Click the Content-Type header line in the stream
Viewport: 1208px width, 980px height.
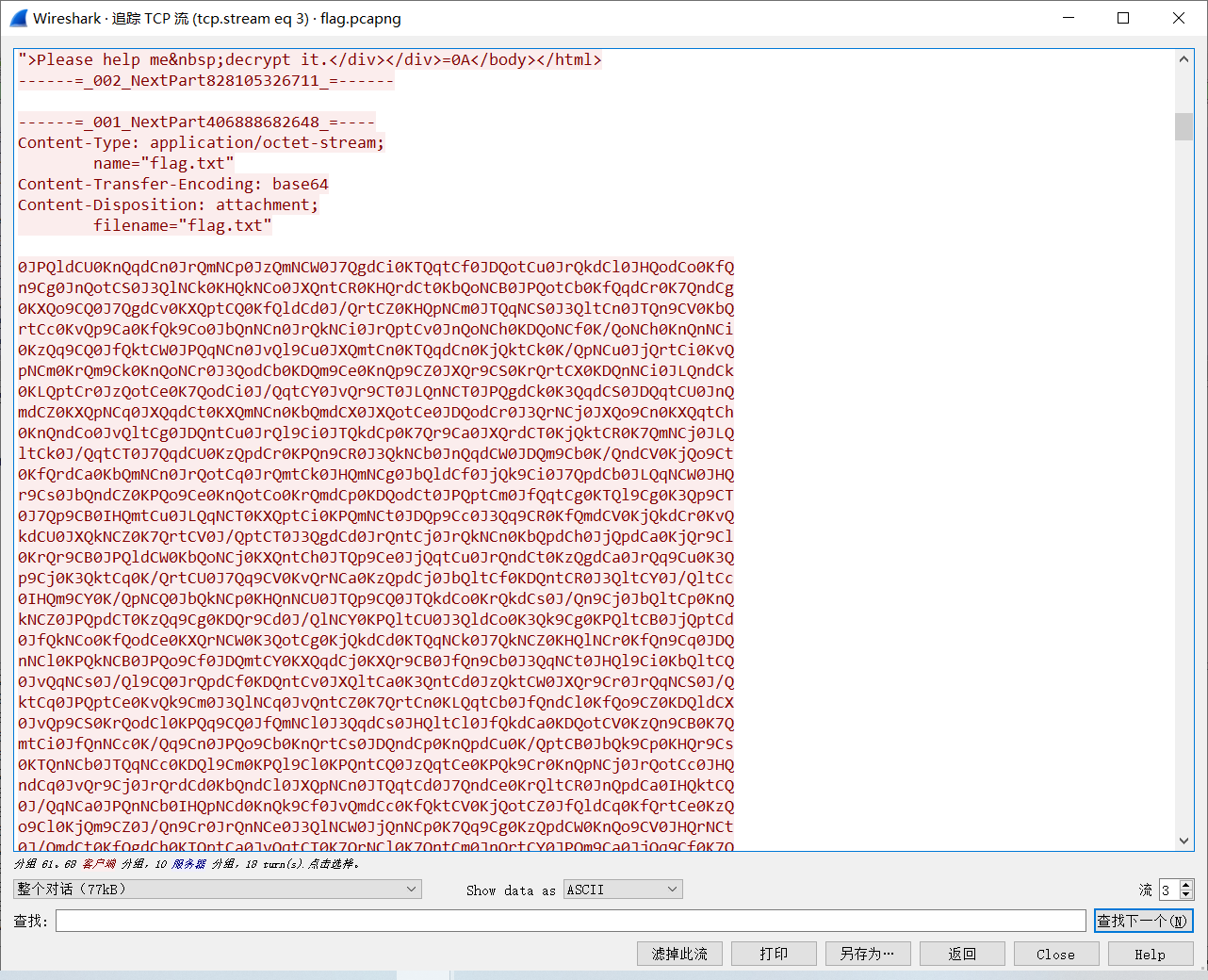point(200,142)
